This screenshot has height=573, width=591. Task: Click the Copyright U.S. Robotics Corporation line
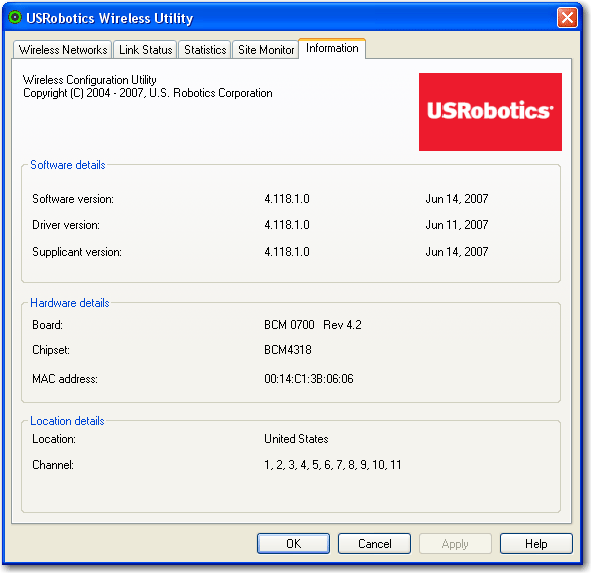tap(148, 93)
